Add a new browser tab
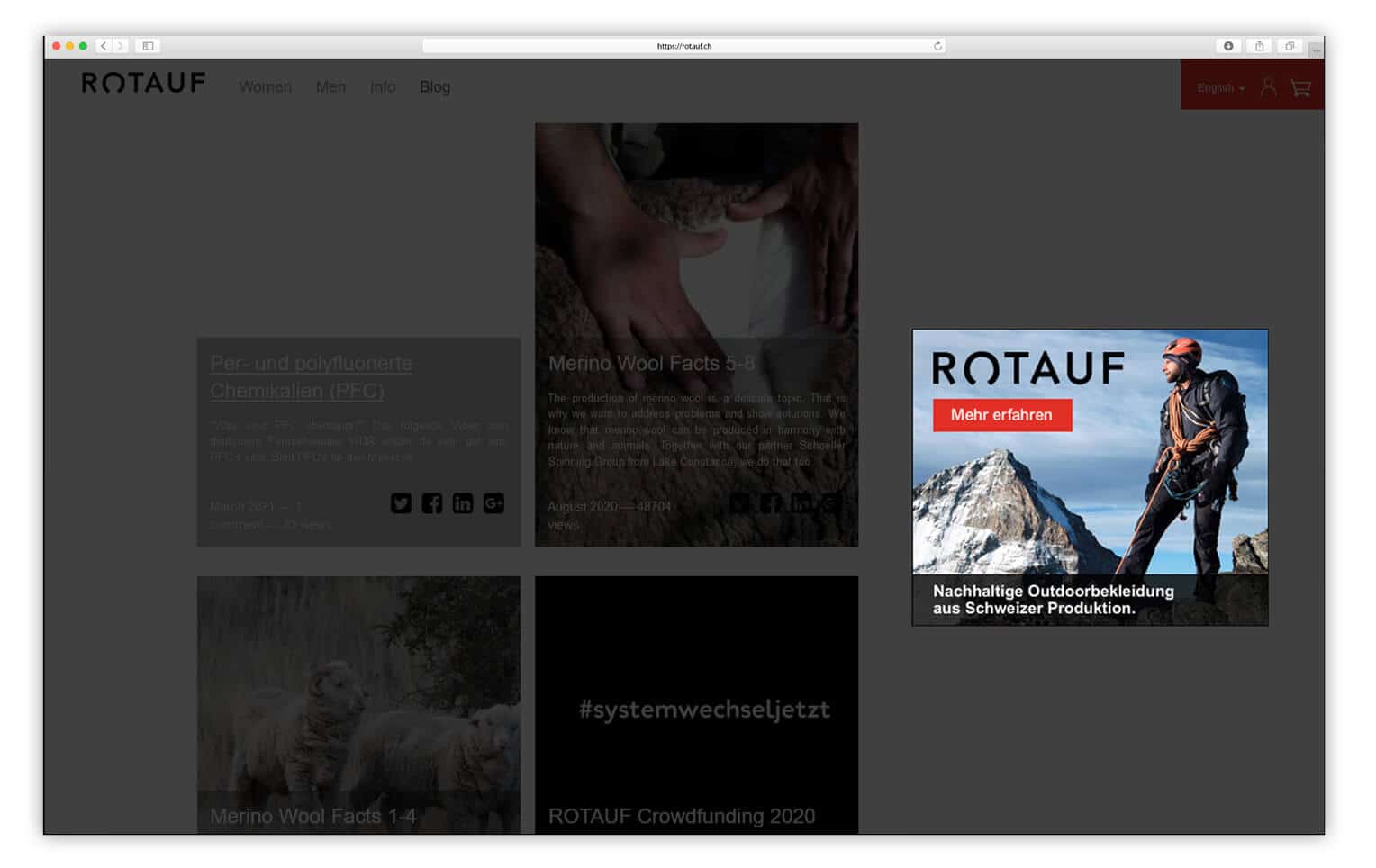 click(1316, 50)
